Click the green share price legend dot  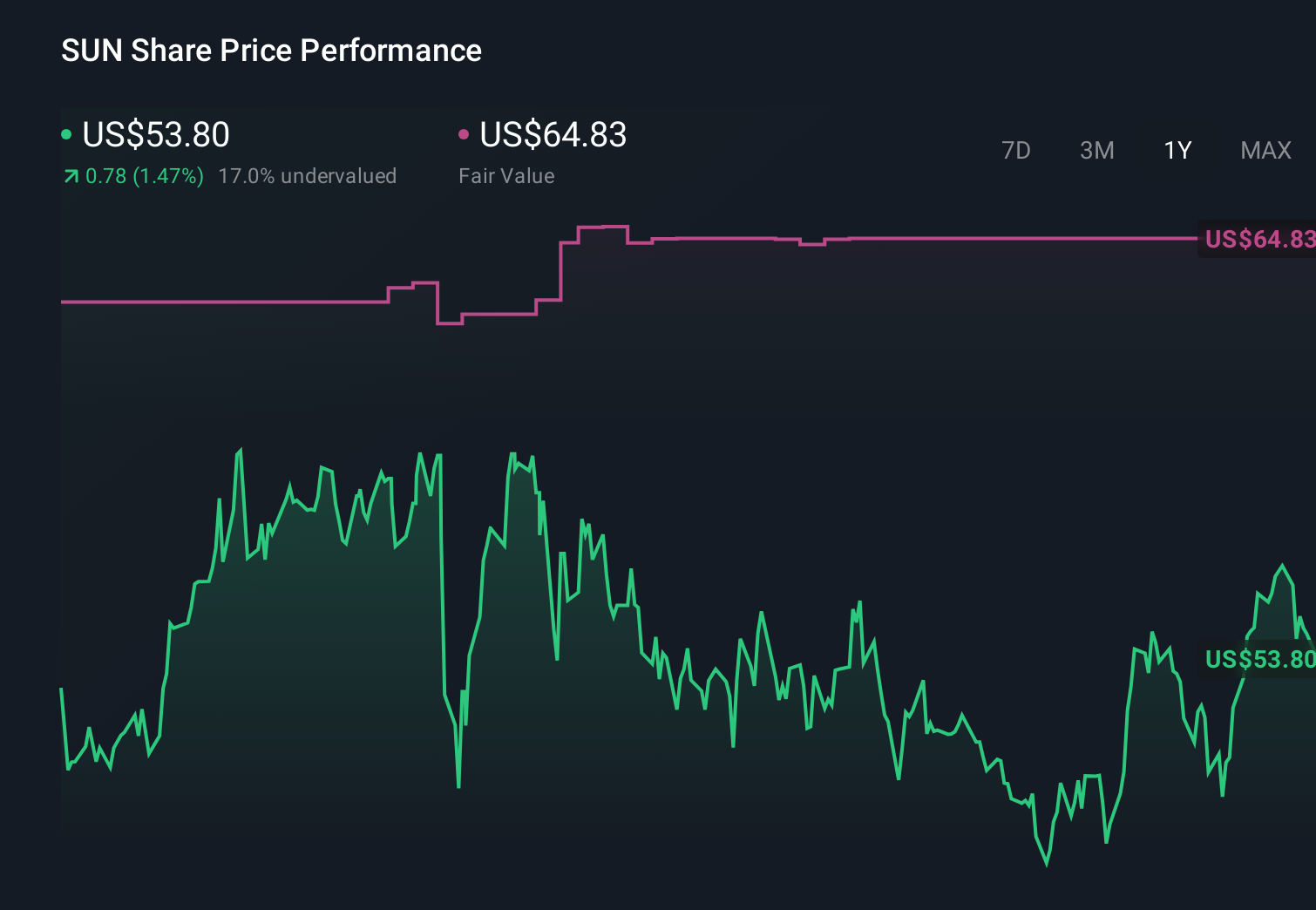tap(67, 134)
